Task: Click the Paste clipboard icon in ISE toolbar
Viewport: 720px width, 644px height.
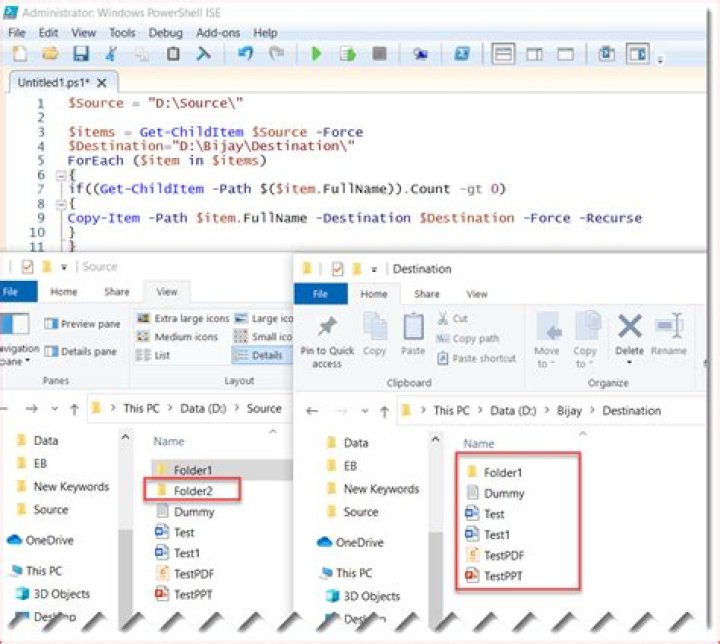Action: pyautogui.click(x=173, y=54)
